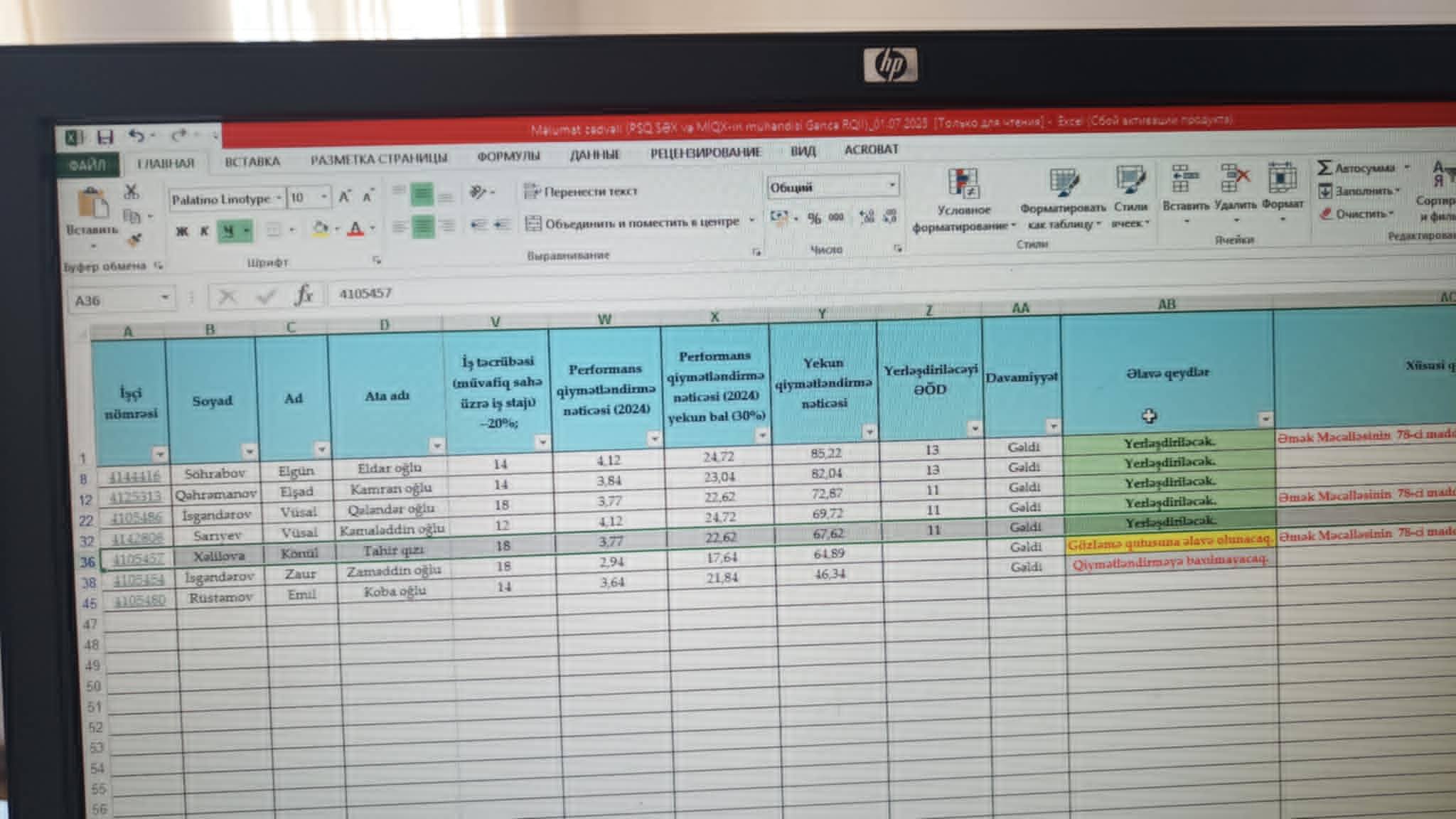Click the font color red A swatch
This screenshot has width=1456, height=819.
[356, 229]
